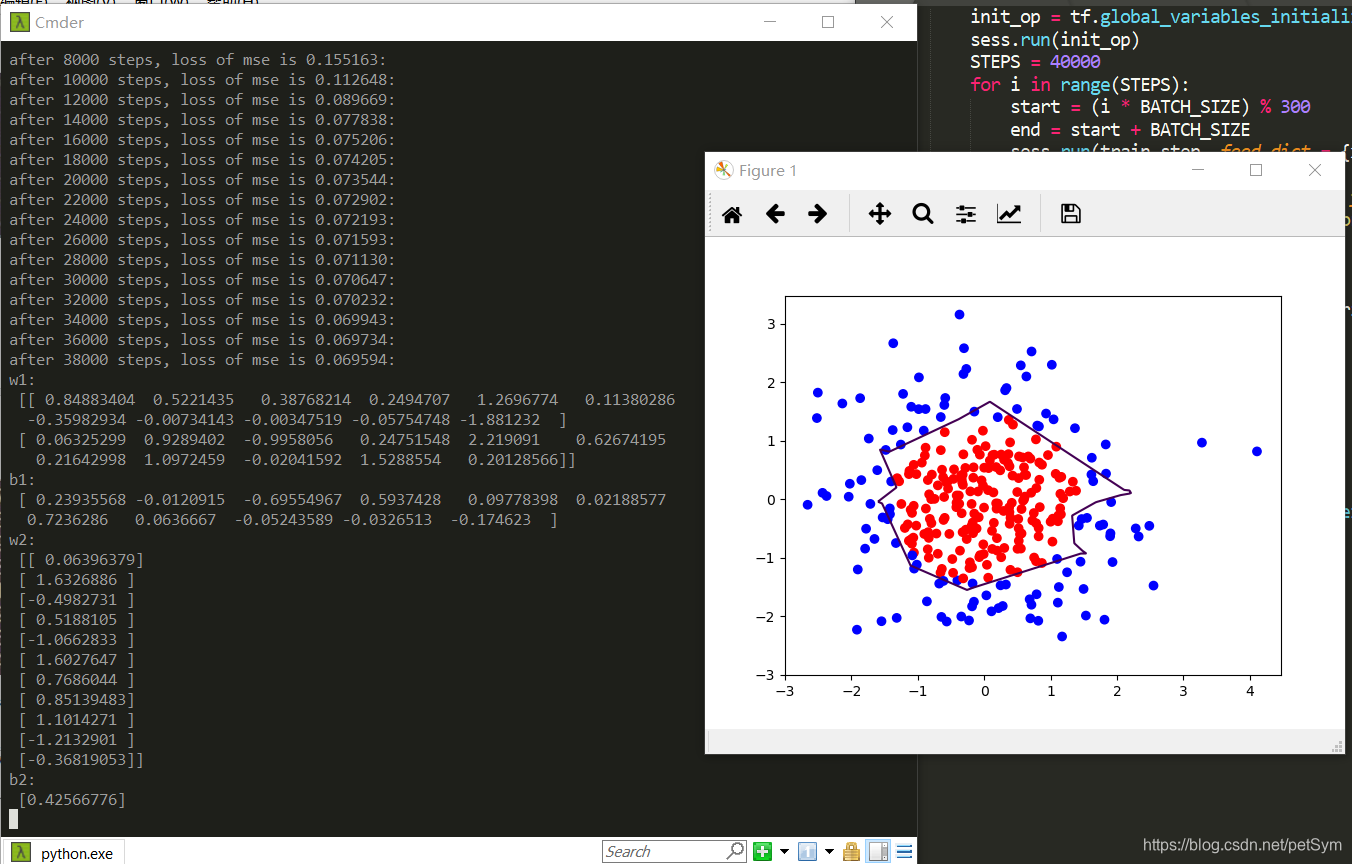This screenshot has height=864, width=1352.
Task: Click the 'b1:' output label in console
Action: 22,480
